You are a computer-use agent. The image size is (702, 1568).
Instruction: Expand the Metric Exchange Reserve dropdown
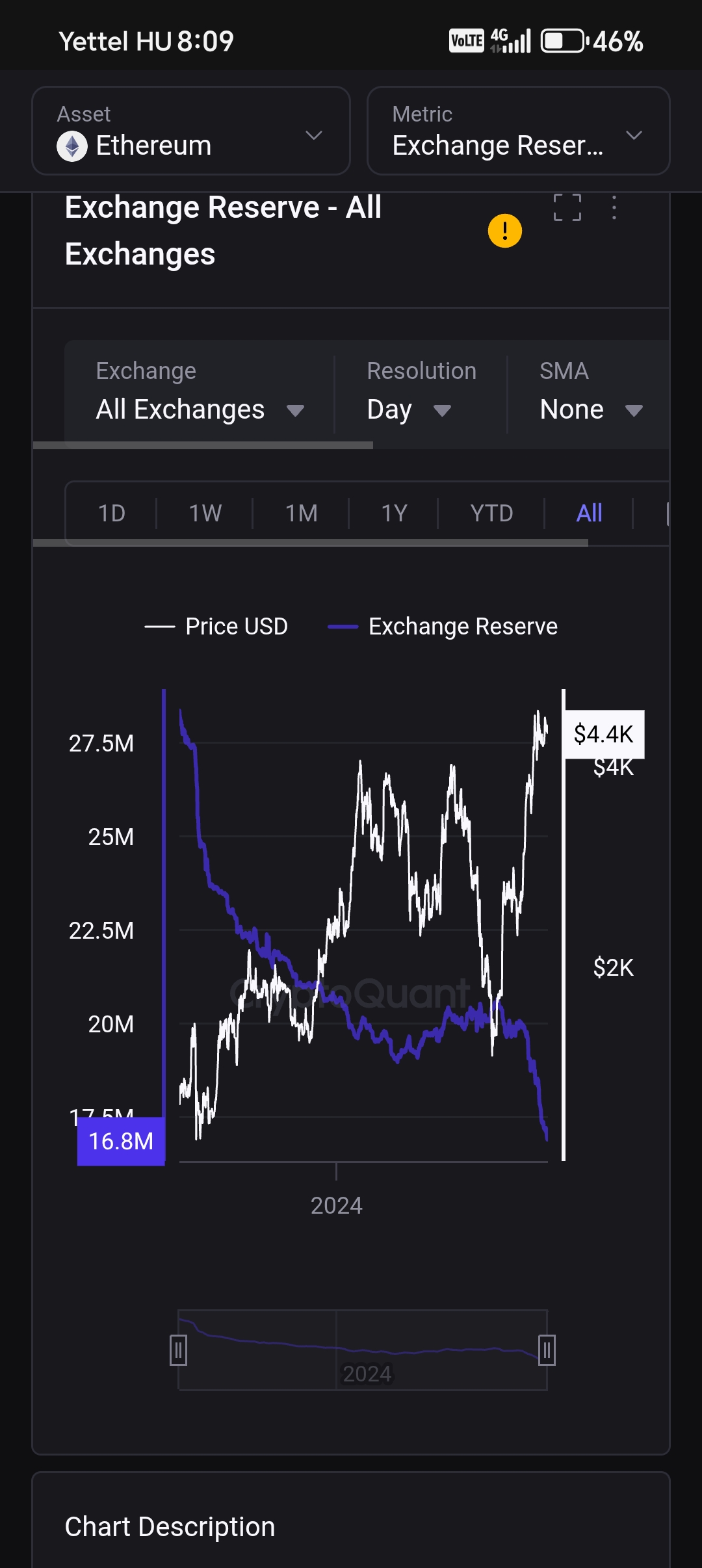(x=518, y=131)
